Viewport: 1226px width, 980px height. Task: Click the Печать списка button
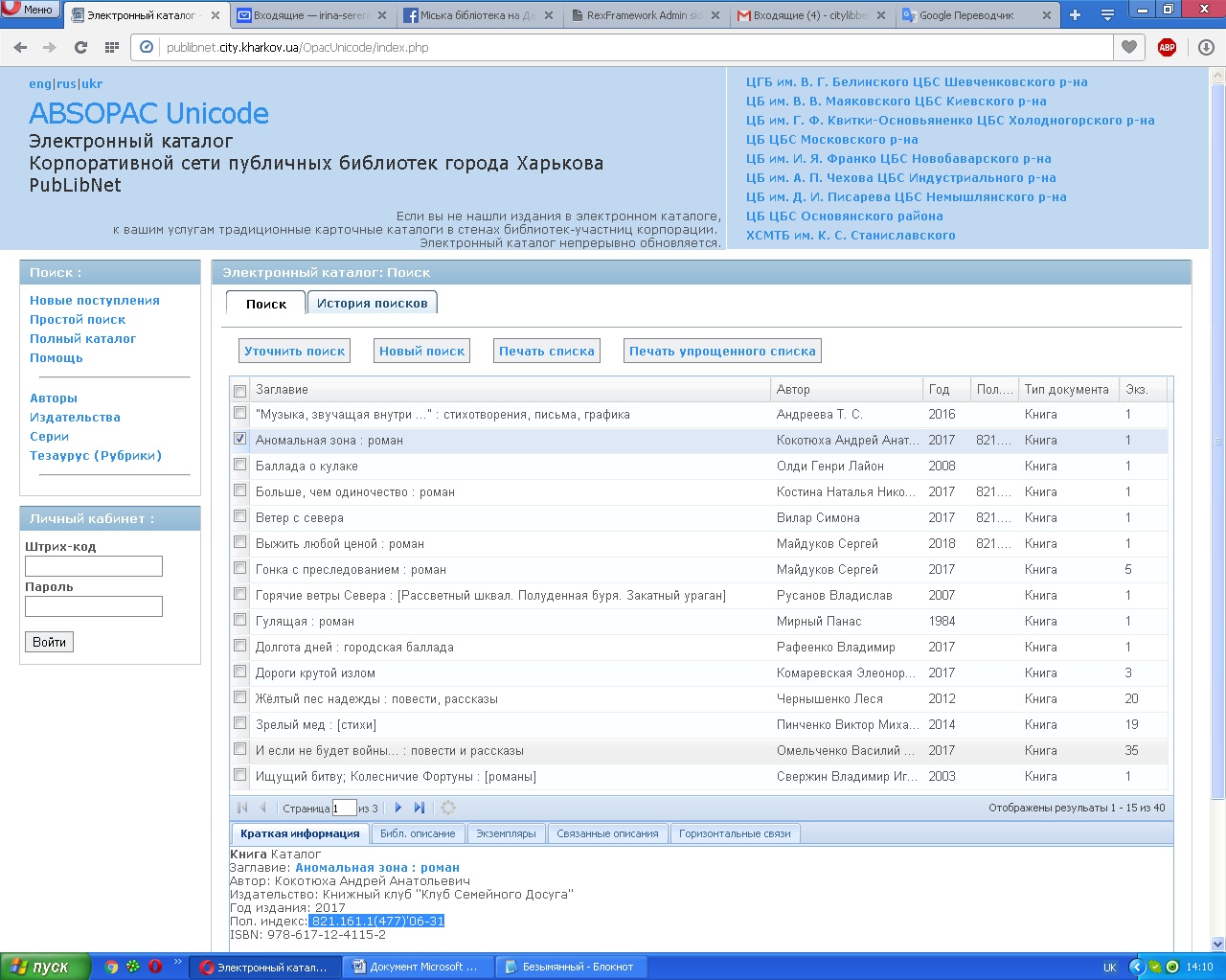coord(547,352)
